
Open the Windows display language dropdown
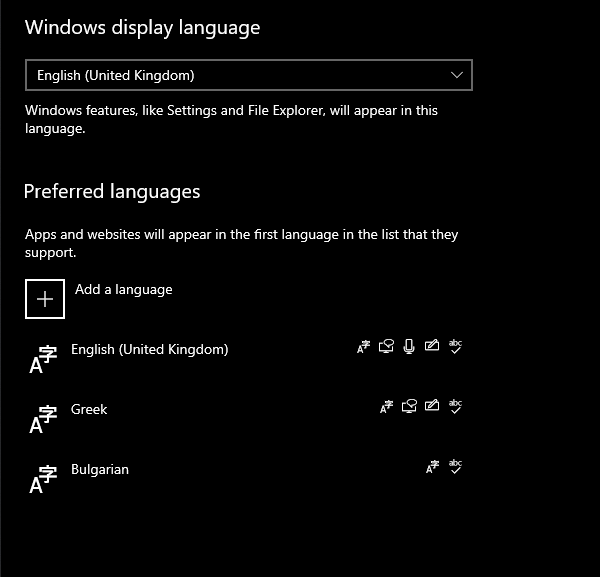[x=248, y=75]
